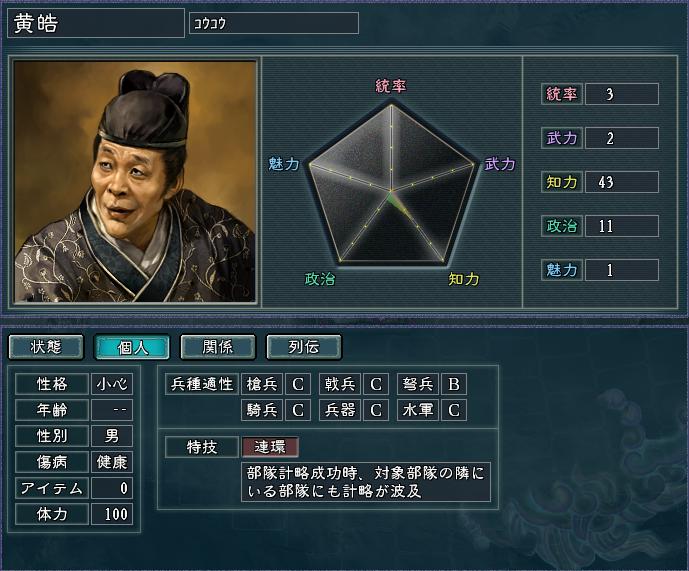
Task: Open the 状態 tab
Action: click(46, 347)
